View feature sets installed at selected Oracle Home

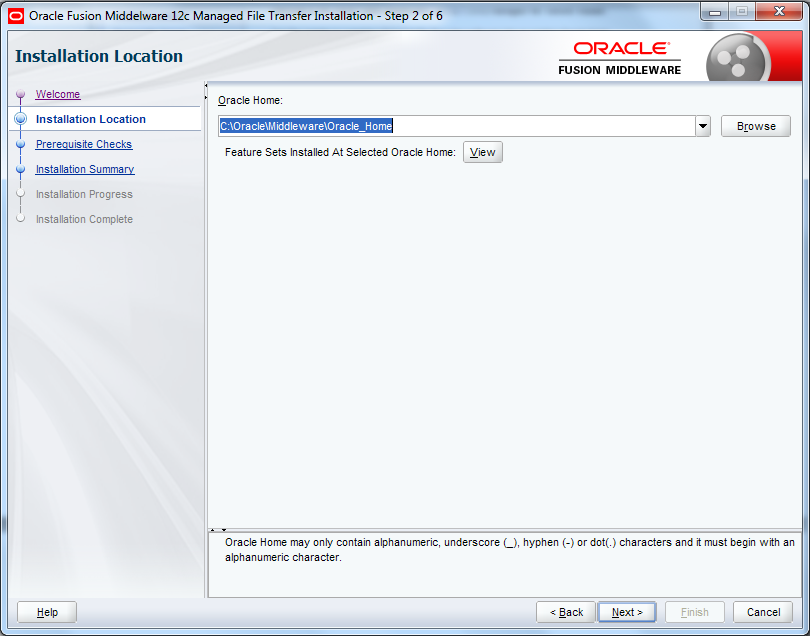coord(482,152)
